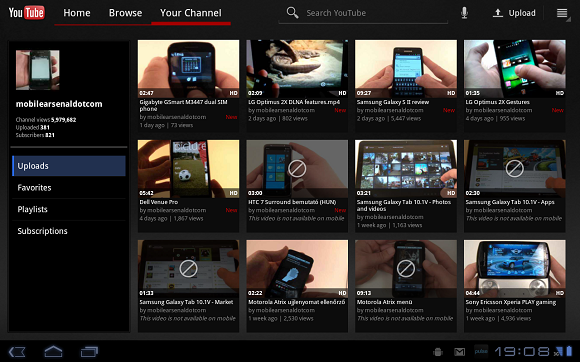Click title 'Motorola Atrix menü'
This screenshot has width=580, height=362.
(x=385, y=302)
